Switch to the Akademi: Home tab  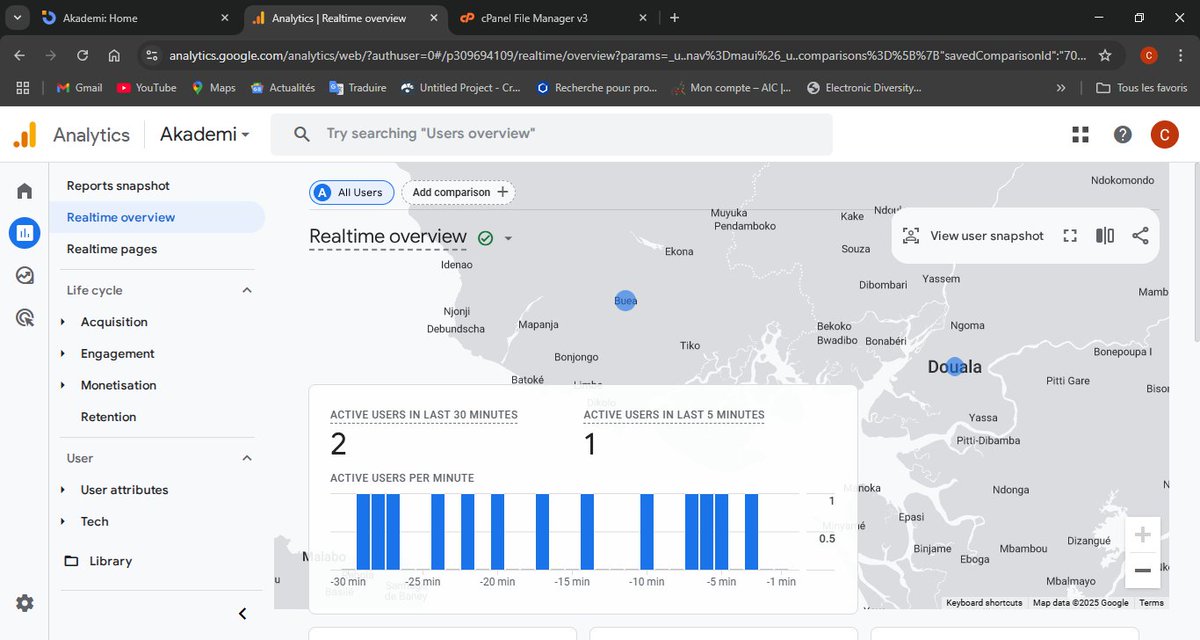pyautogui.click(x=136, y=18)
